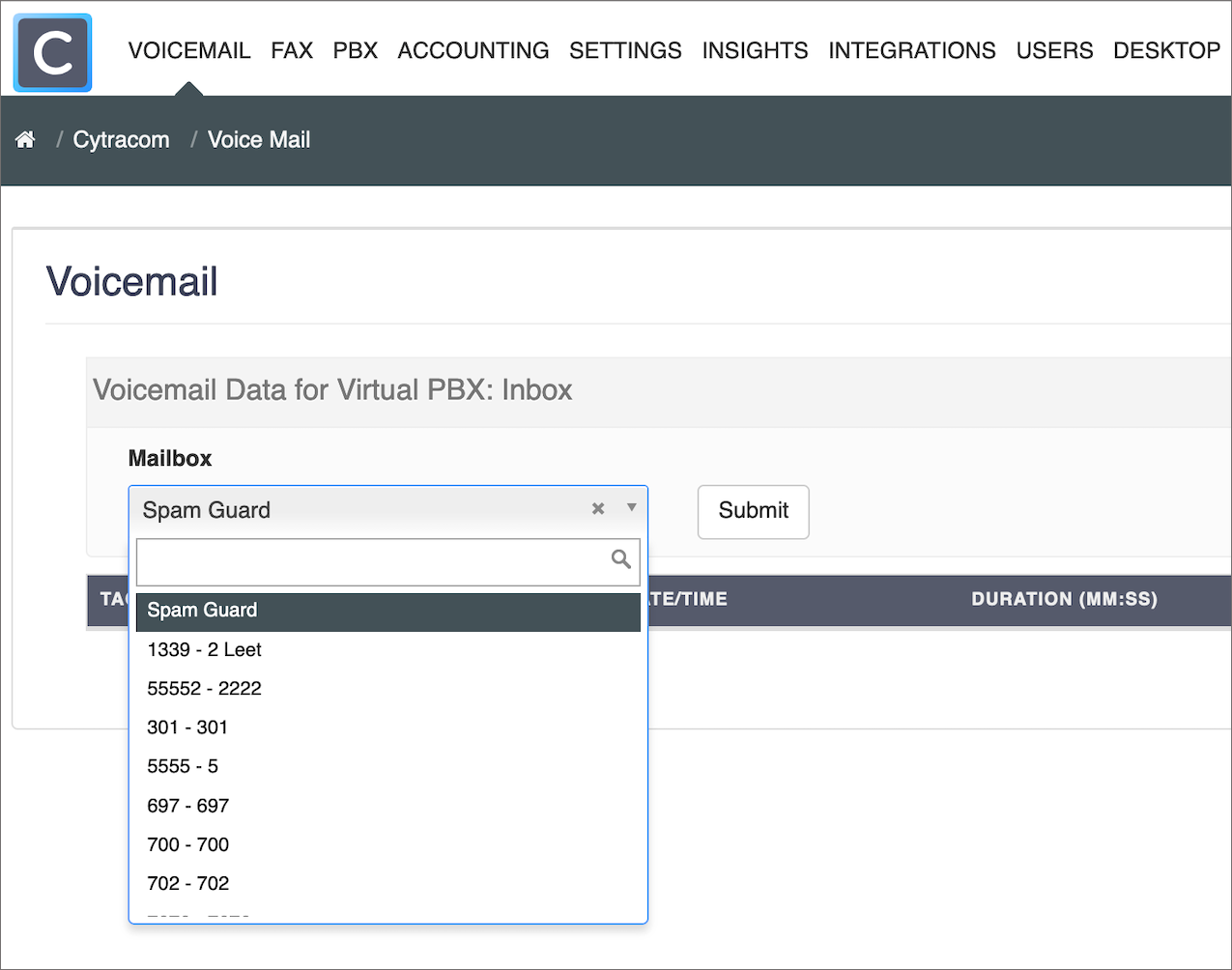This screenshot has height=970, width=1232.
Task: Open the PBX menu
Action: point(355,50)
